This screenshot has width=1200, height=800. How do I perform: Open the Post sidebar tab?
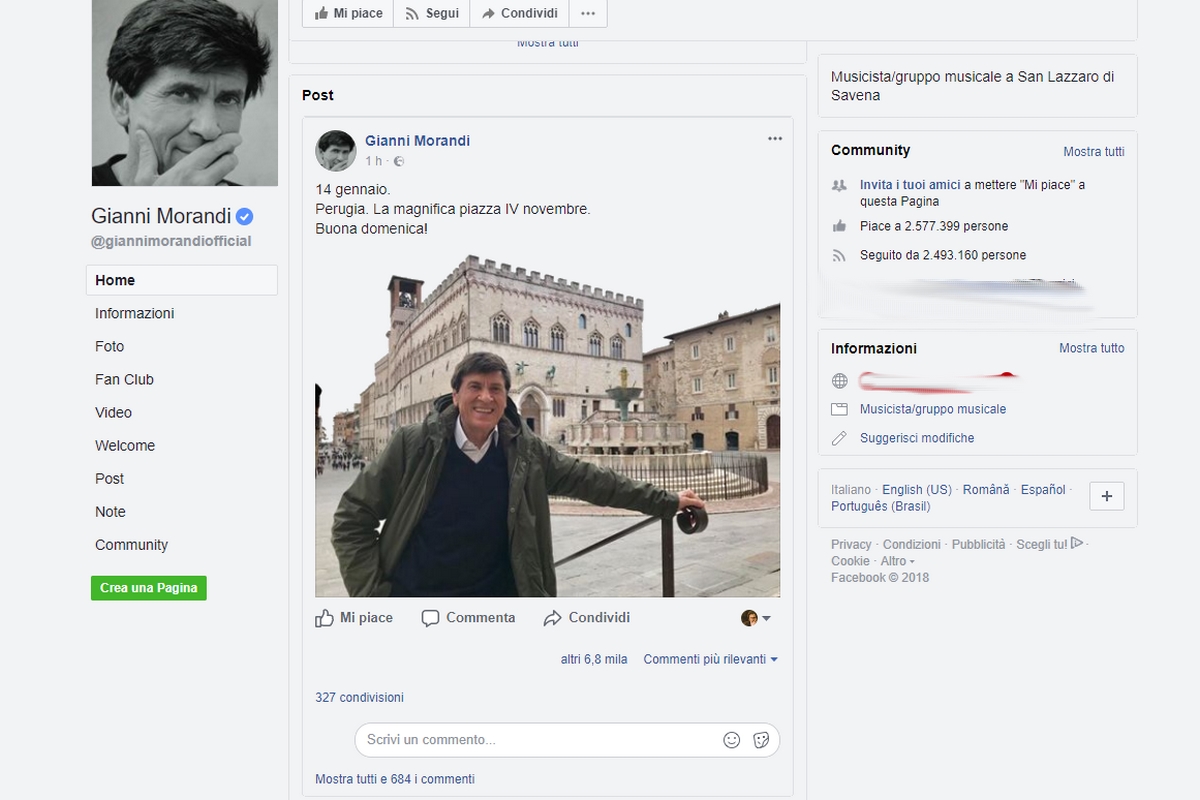click(x=110, y=478)
